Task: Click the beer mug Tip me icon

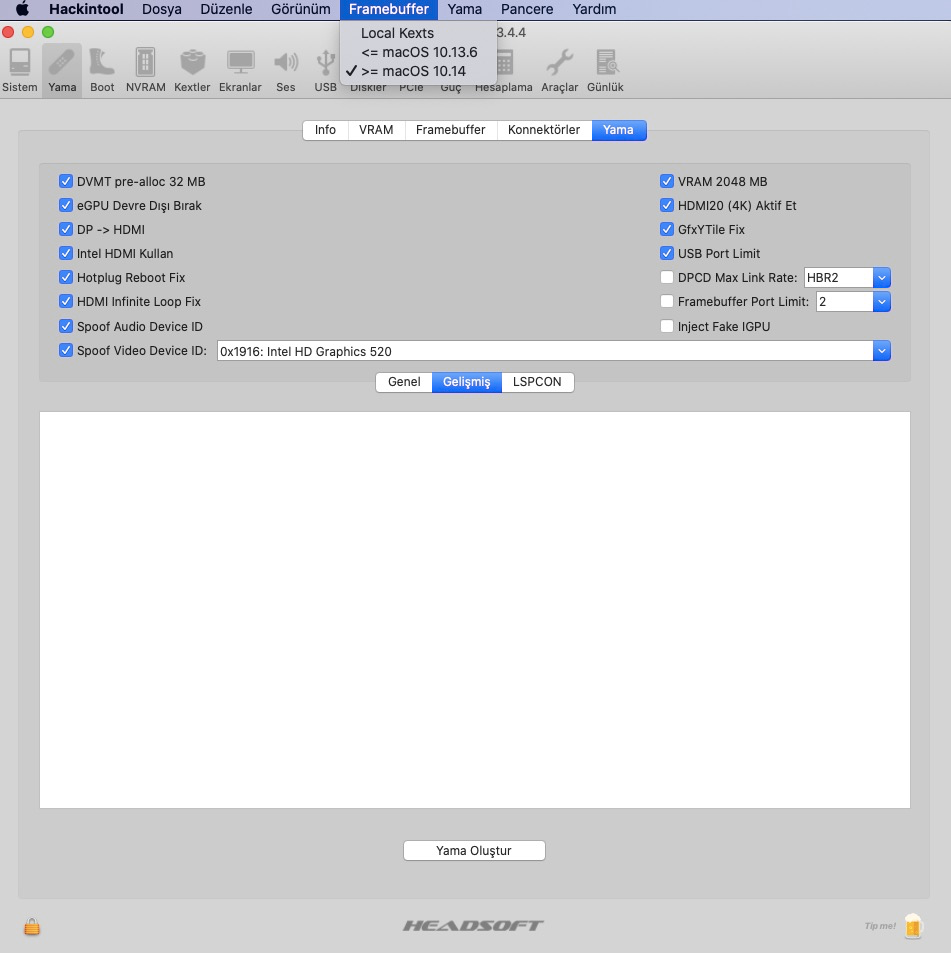Action: coord(912,926)
